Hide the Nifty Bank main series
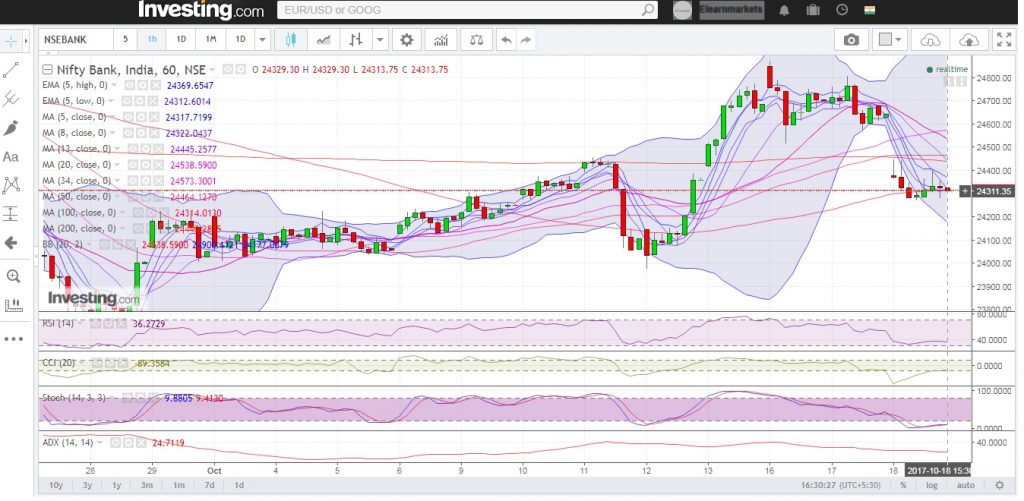This screenshot has height=501, width=1024. click(x=228, y=70)
